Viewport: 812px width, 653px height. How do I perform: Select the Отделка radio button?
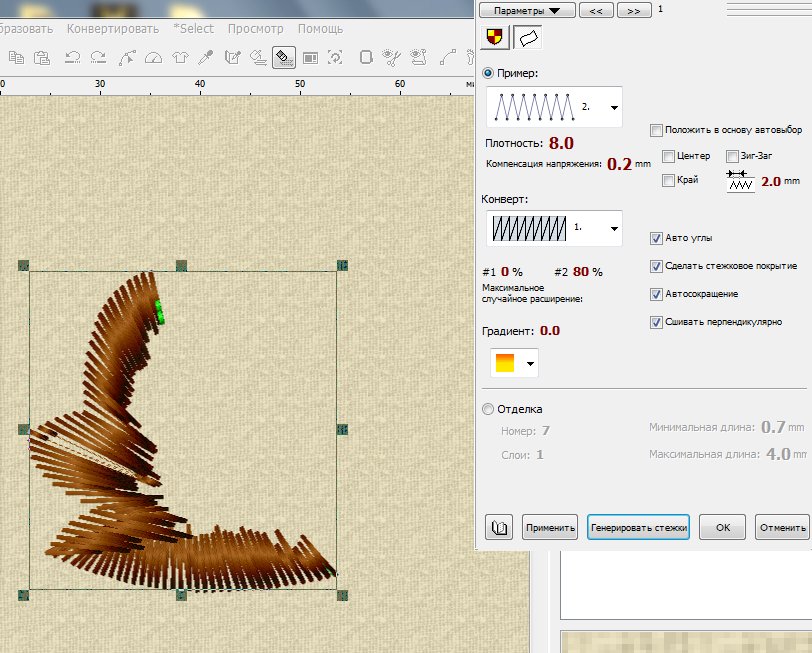coord(488,409)
